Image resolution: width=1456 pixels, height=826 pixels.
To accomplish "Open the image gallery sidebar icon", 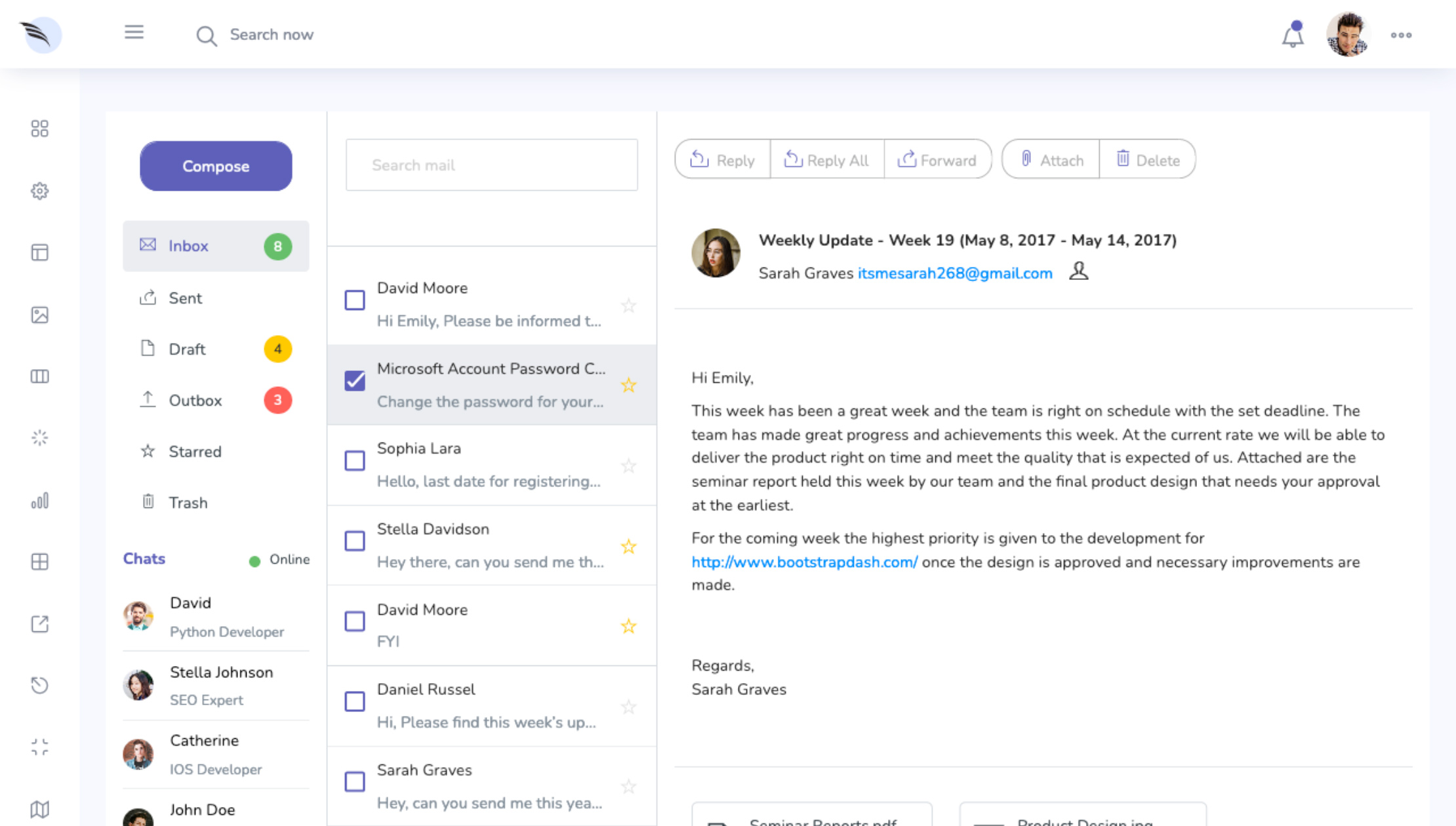I will coord(40,315).
